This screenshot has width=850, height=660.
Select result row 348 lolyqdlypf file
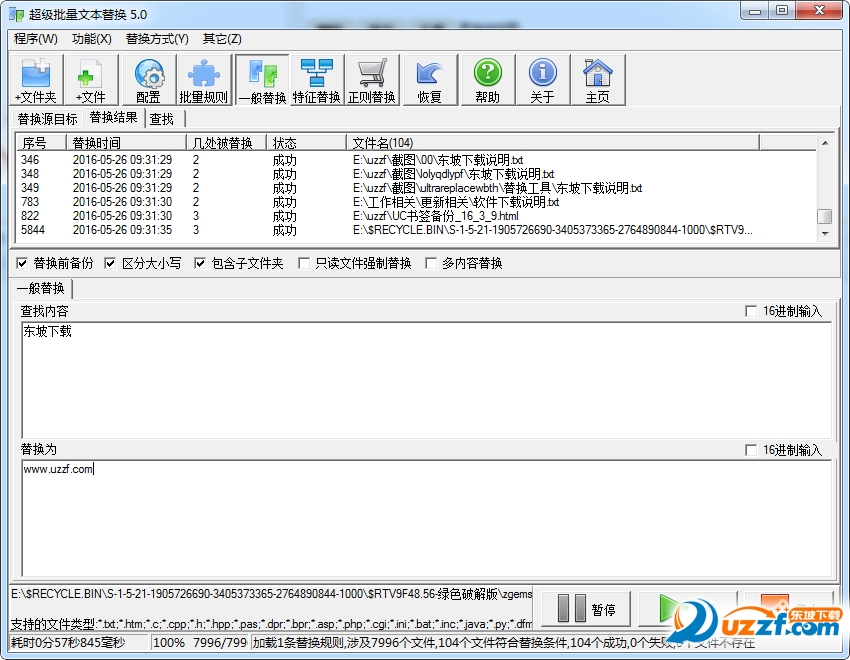tap(416, 174)
